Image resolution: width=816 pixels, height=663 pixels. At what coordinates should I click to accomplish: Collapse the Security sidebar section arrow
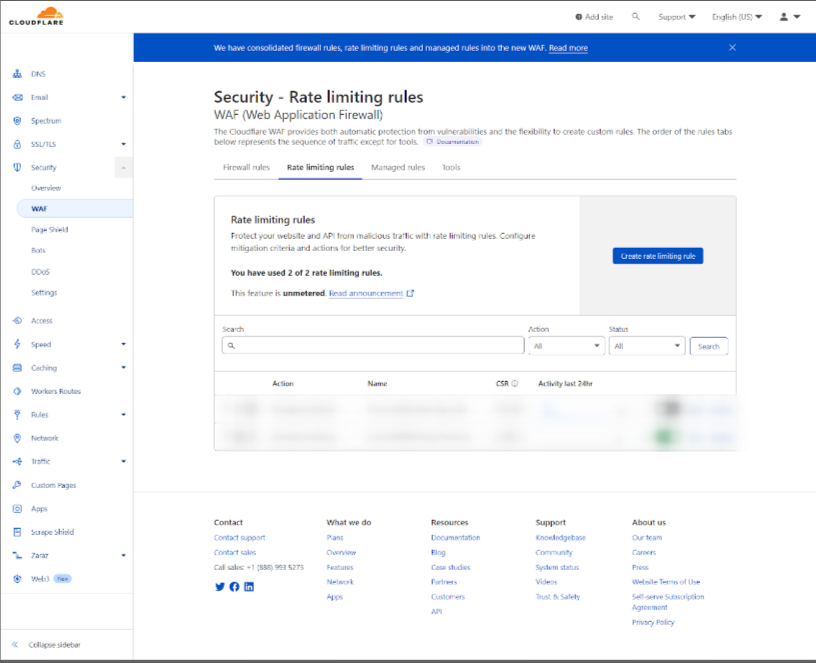click(123, 168)
